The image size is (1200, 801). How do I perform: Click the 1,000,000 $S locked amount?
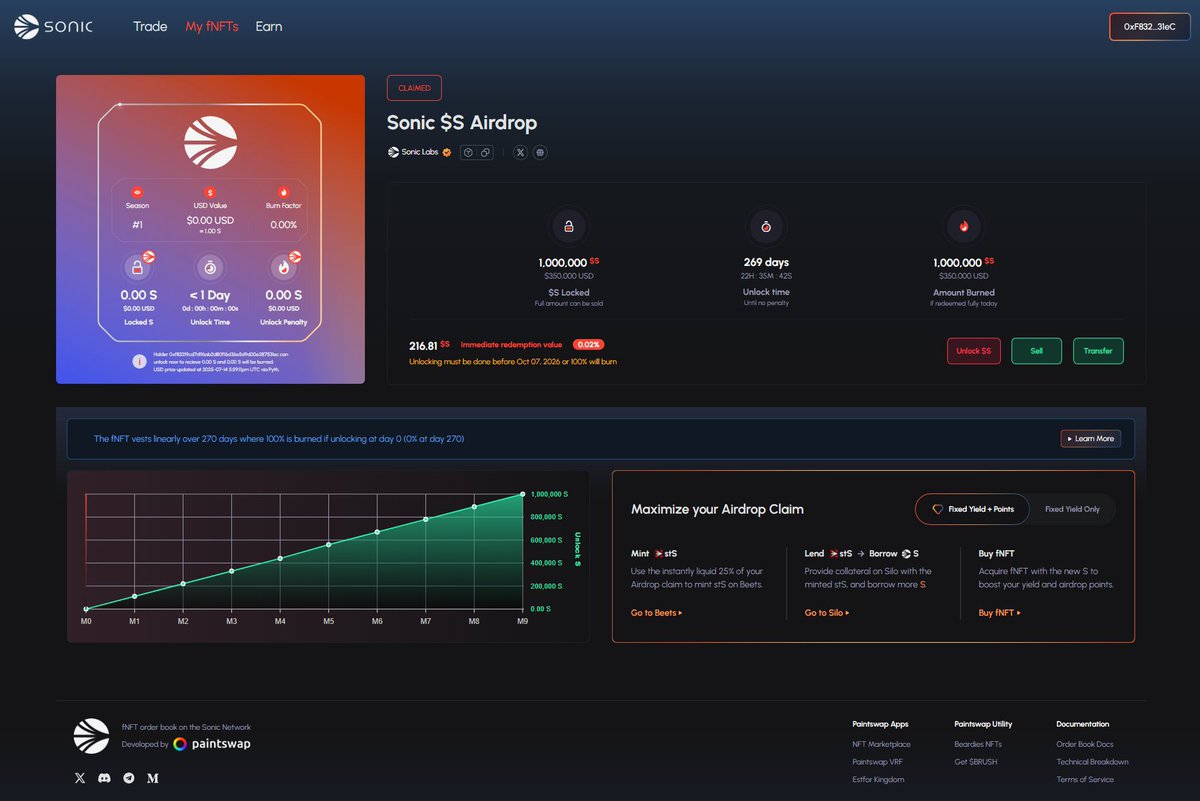(x=568, y=262)
